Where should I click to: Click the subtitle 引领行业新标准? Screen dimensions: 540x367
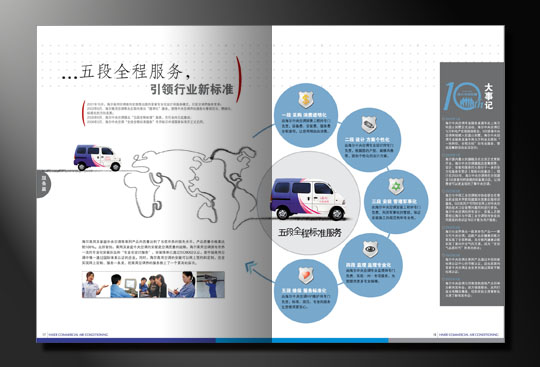click(192, 89)
